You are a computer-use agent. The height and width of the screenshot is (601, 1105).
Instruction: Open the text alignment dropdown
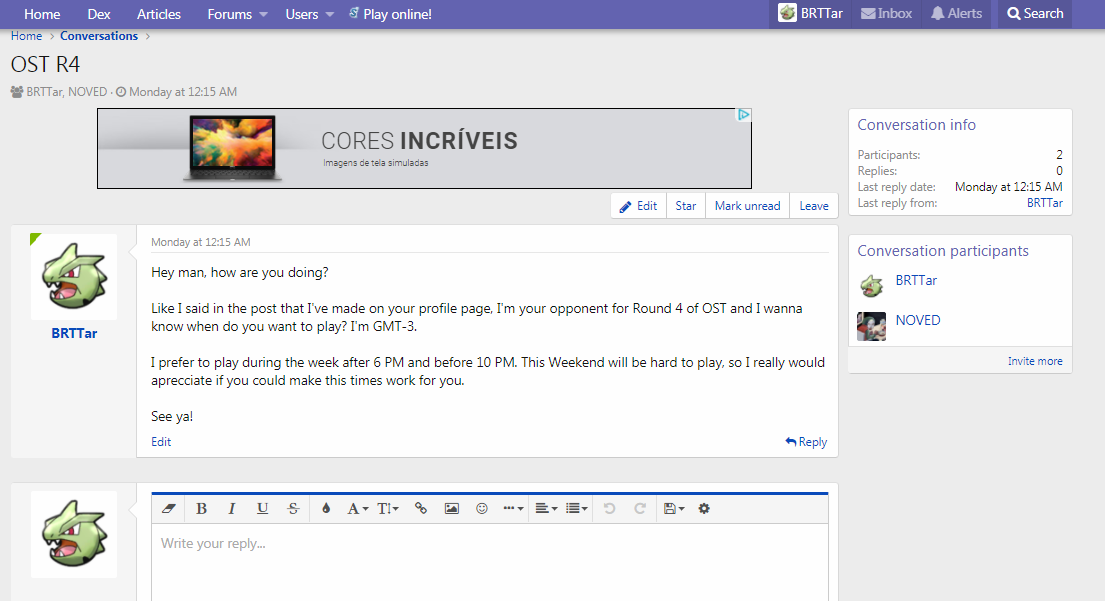tap(546, 508)
